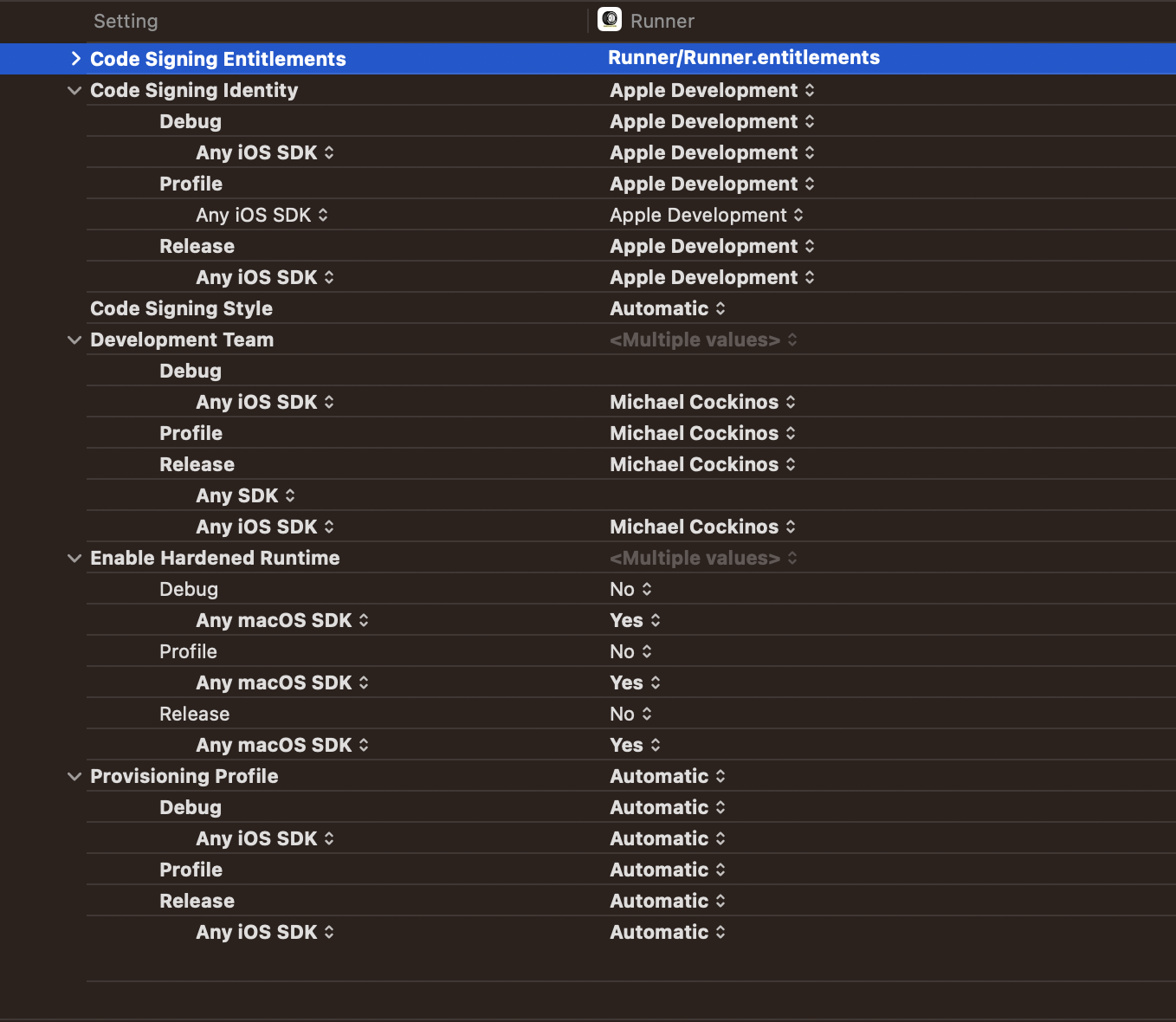Expand the Code Signing Entitlements row
Screen dimensions: 1176x1022
tap(75, 59)
